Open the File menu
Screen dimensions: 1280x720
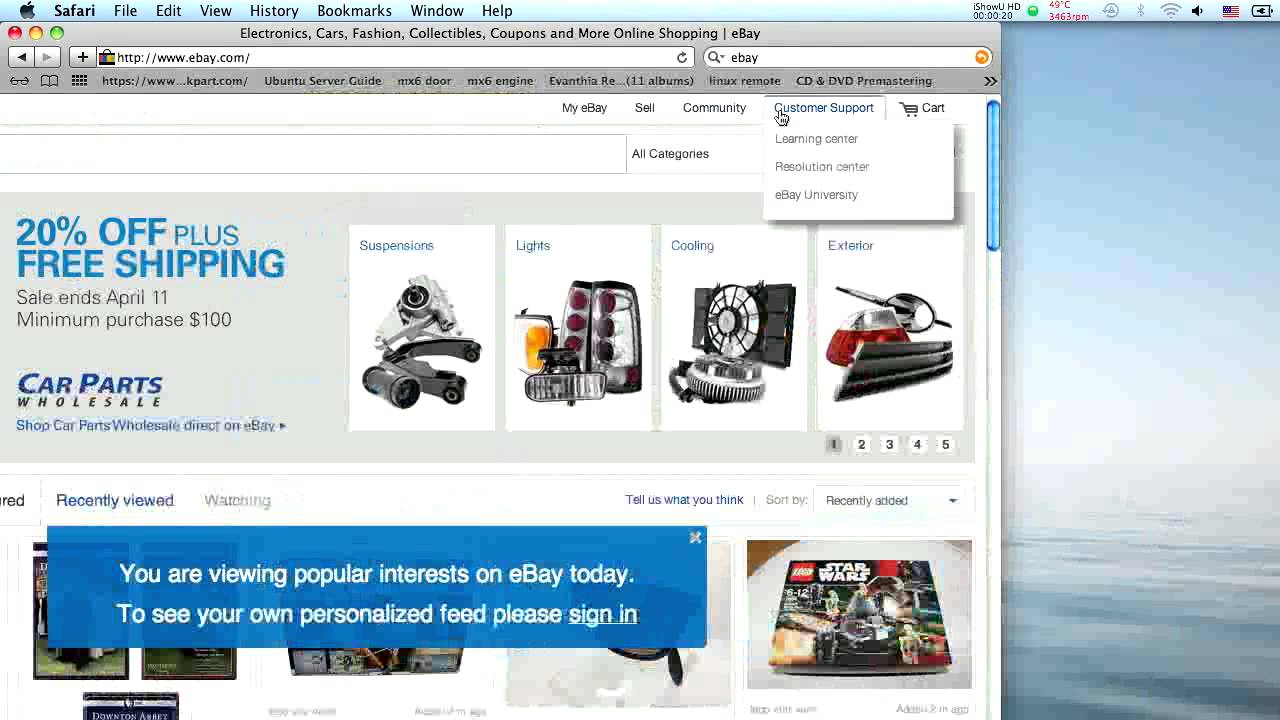(125, 11)
